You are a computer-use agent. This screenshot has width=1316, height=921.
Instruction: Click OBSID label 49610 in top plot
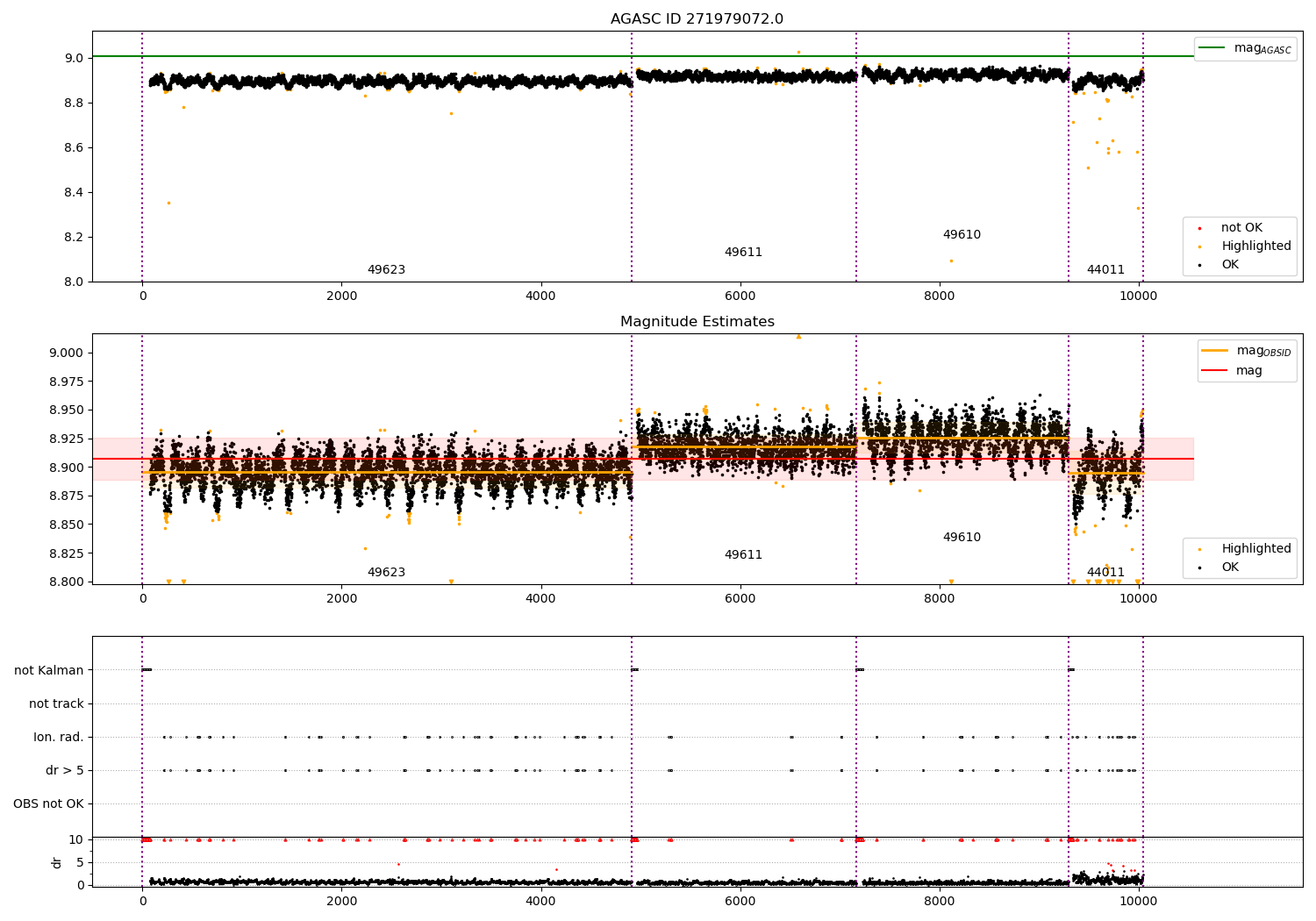pos(962,235)
